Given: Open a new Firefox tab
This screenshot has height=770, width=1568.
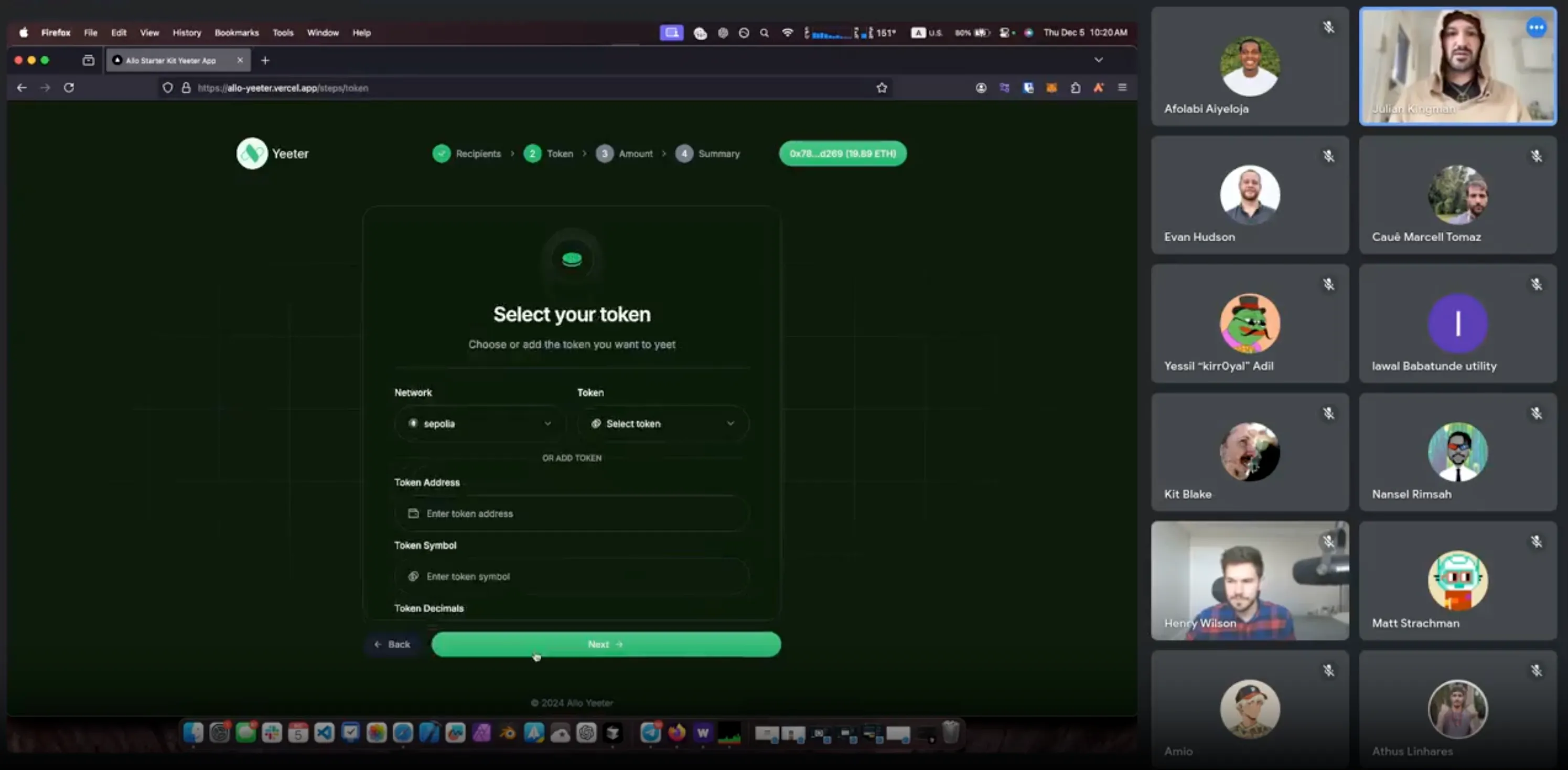Looking at the screenshot, I should click(x=265, y=60).
